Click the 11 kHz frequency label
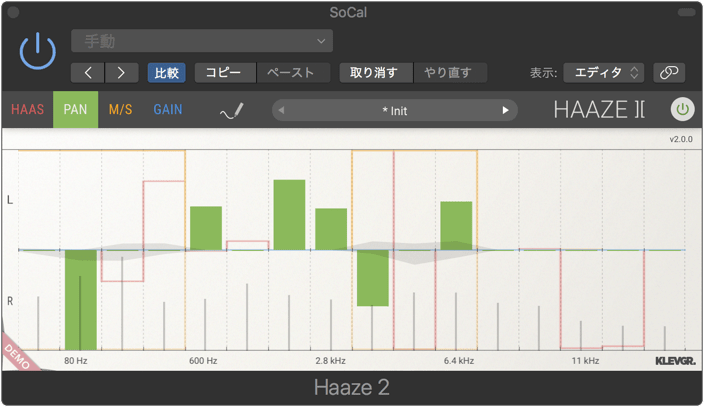 (585, 361)
